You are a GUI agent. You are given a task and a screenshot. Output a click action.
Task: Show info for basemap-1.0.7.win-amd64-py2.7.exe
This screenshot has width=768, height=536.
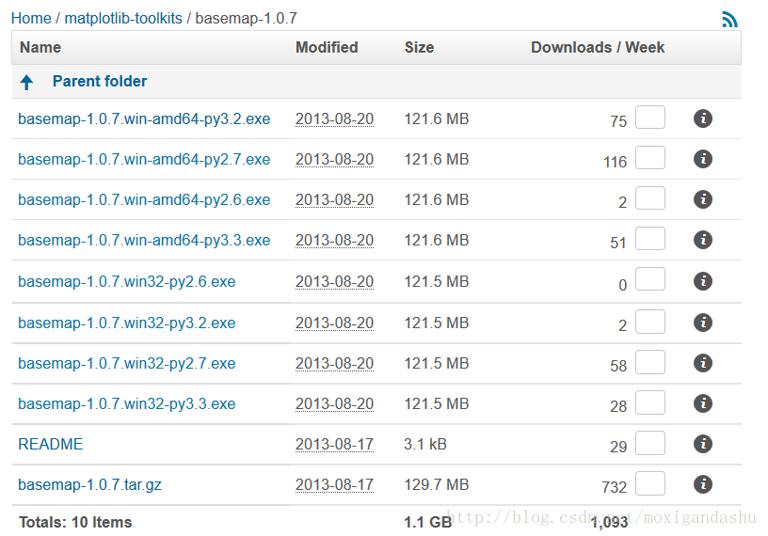703,159
